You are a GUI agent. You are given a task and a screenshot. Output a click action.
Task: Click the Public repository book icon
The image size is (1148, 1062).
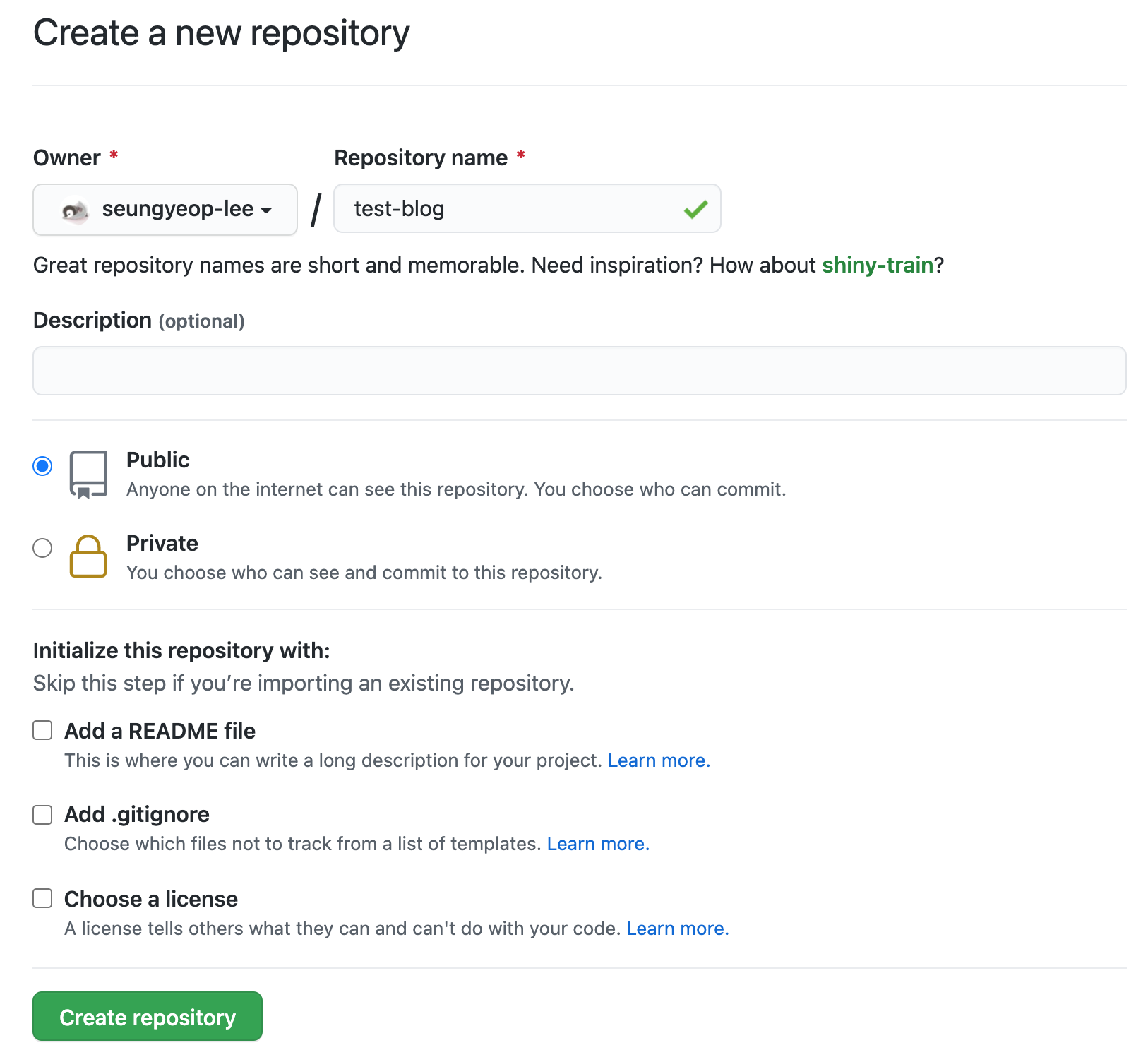click(88, 475)
